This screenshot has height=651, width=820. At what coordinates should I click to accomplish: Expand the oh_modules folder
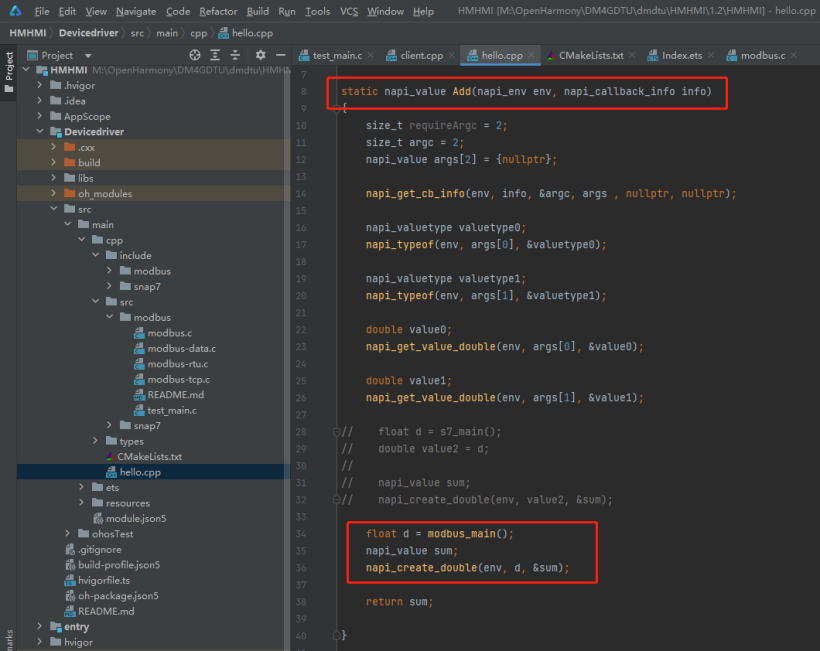click(54, 193)
